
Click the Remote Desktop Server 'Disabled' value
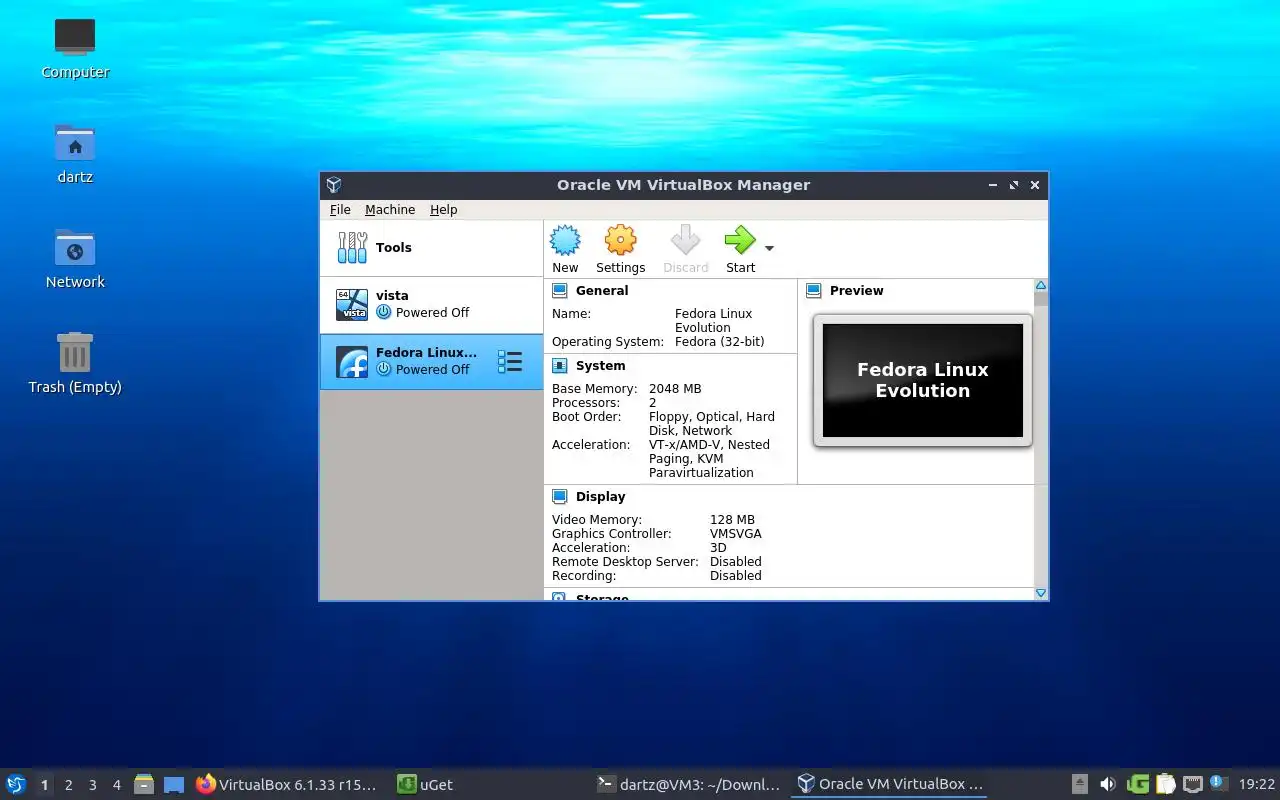tap(735, 561)
